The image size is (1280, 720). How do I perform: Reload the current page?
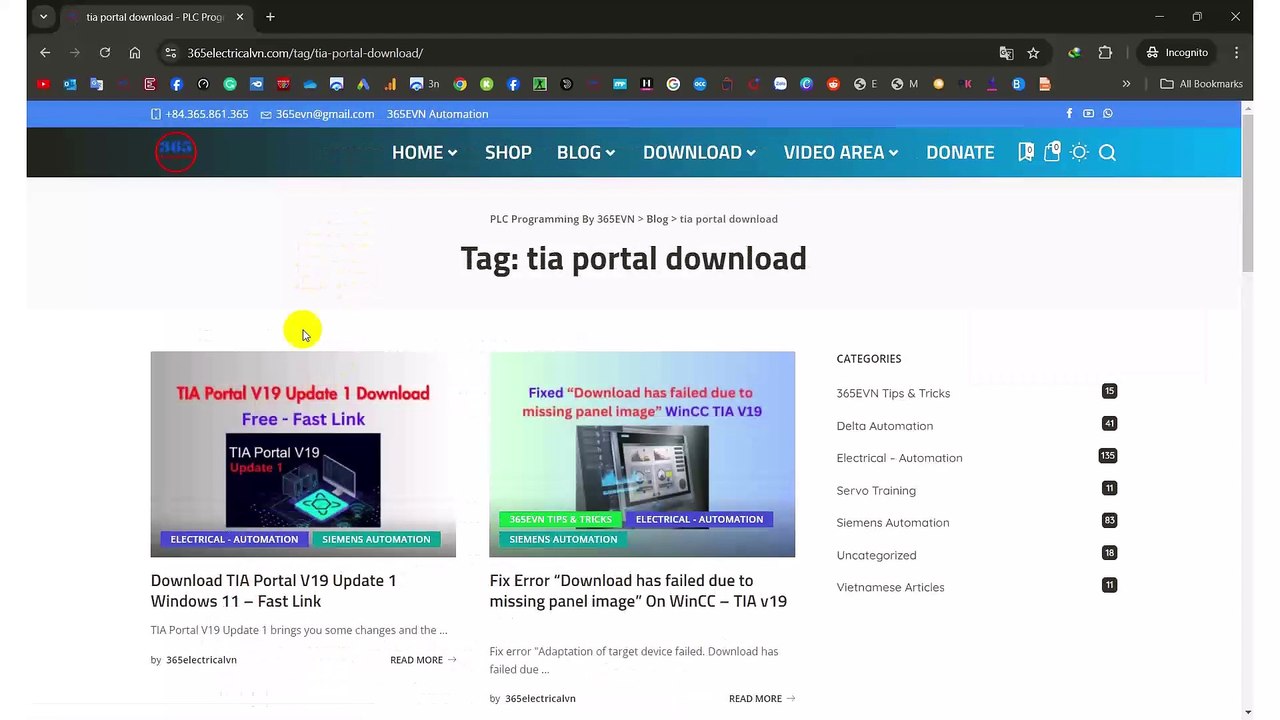coord(105,53)
